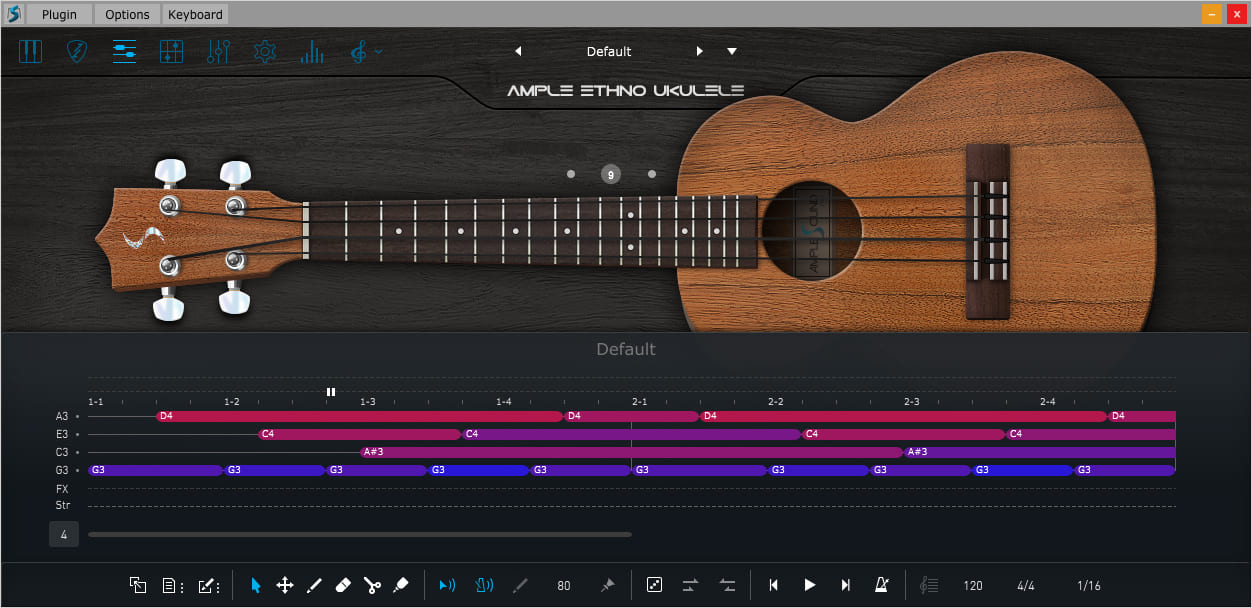Open the Plugin menu

pyautogui.click(x=59, y=14)
